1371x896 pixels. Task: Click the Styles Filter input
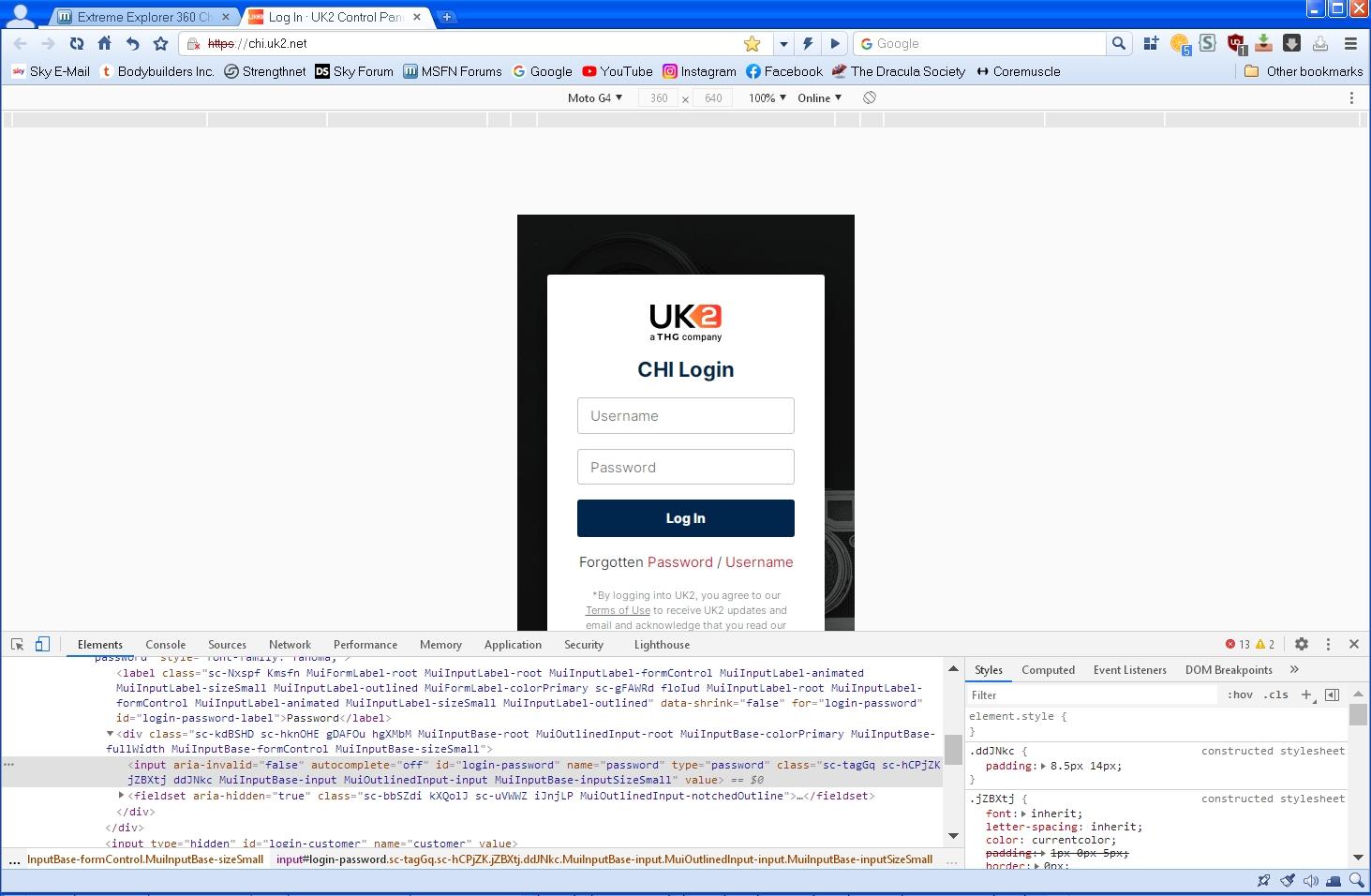tap(1093, 694)
